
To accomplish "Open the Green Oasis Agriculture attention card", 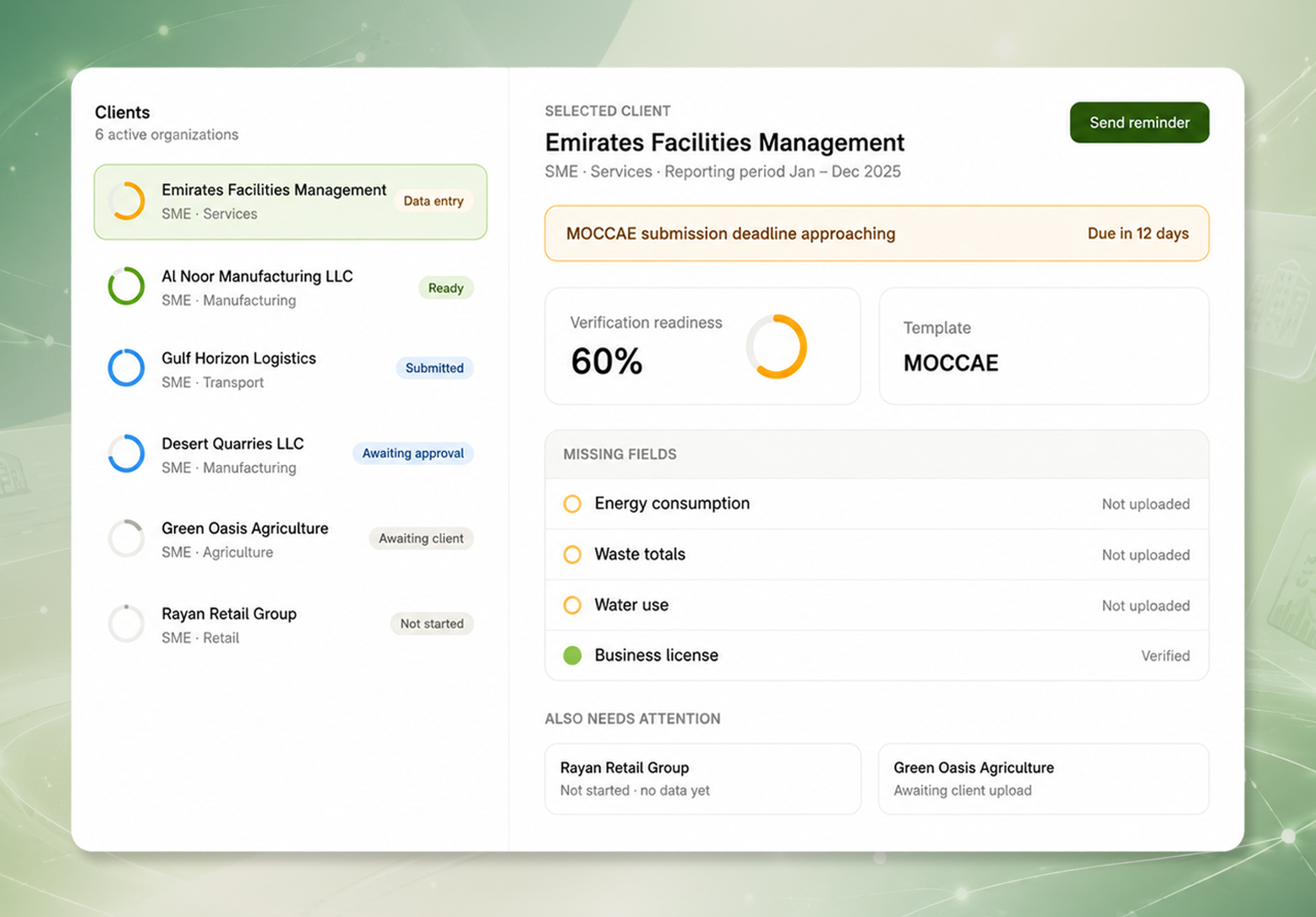I will coord(1044,779).
